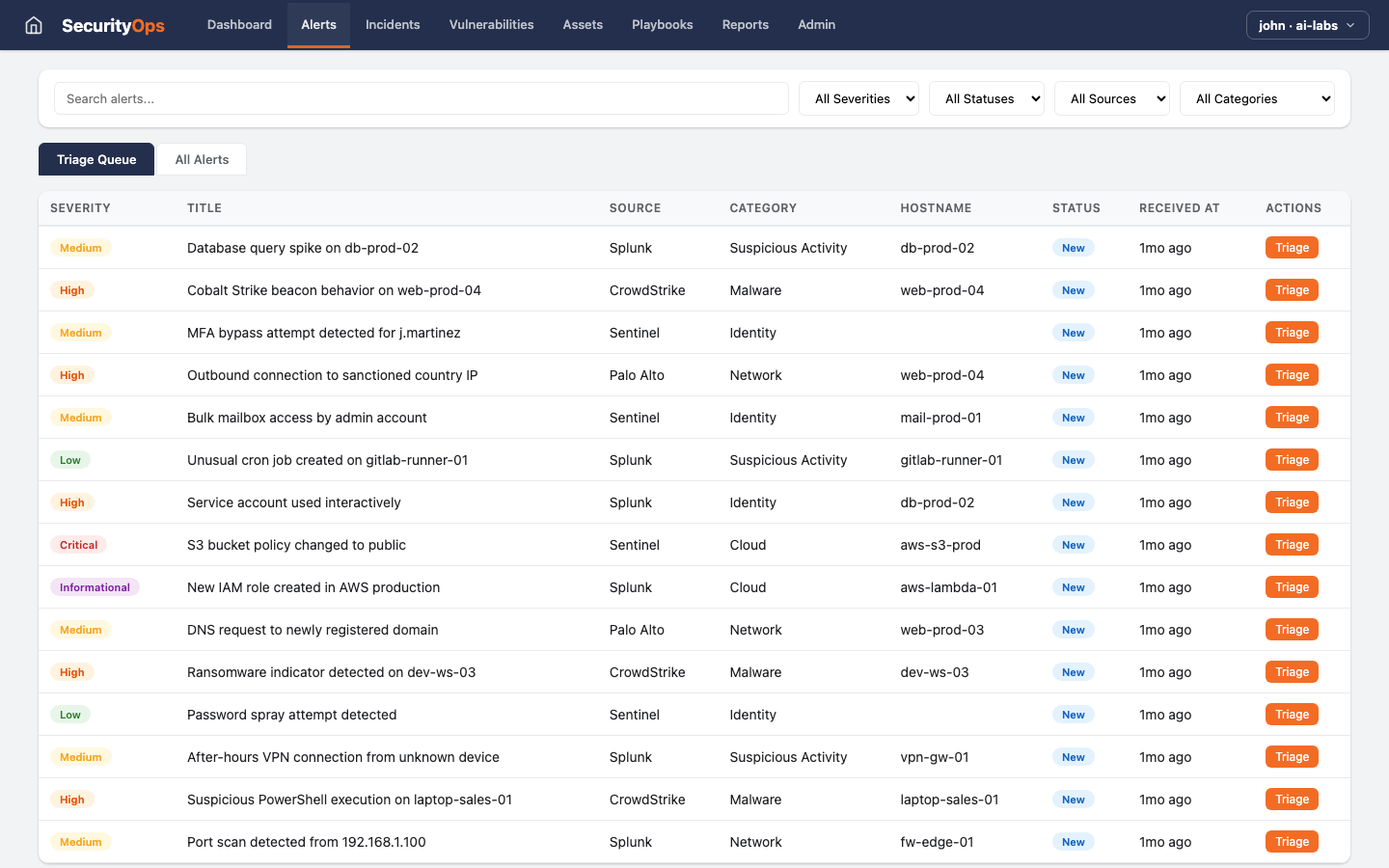Navigate to the Admin section

pyautogui.click(x=816, y=24)
